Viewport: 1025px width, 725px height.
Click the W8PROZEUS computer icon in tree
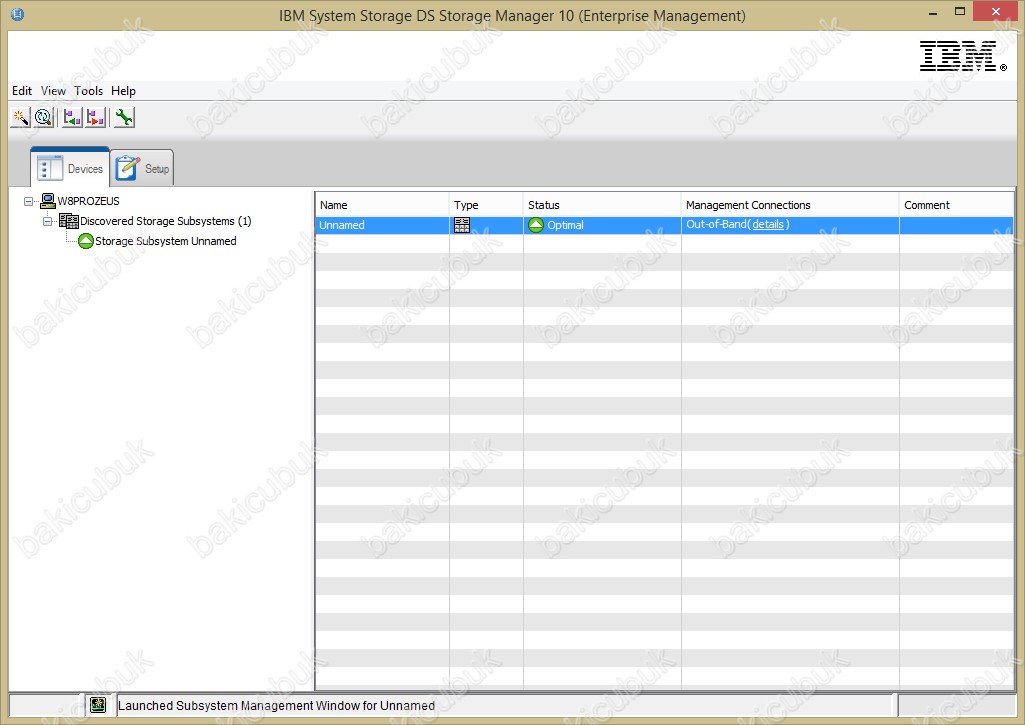[x=48, y=200]
